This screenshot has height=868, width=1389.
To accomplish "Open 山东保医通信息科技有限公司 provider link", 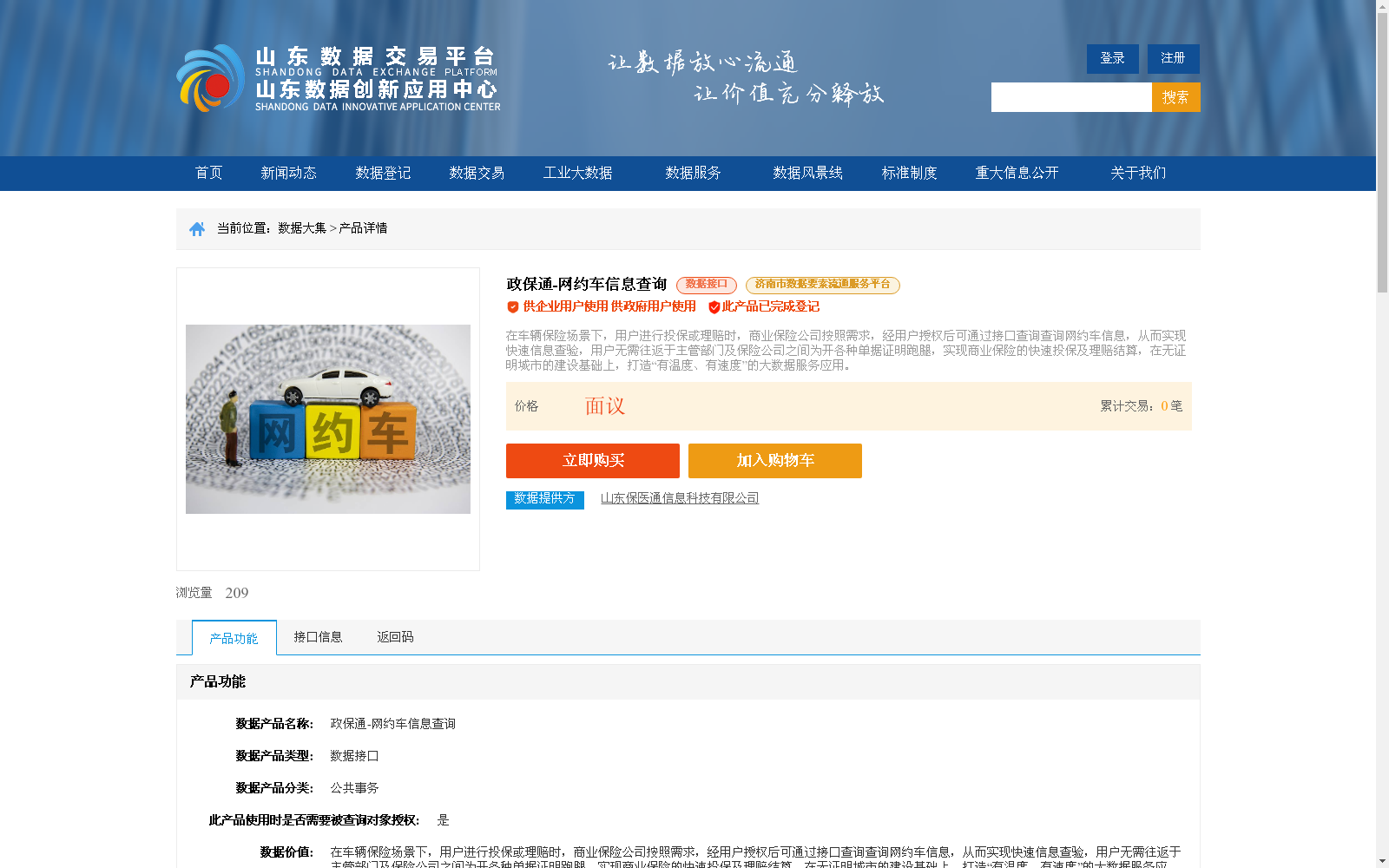I will click(x=680, y=498).
